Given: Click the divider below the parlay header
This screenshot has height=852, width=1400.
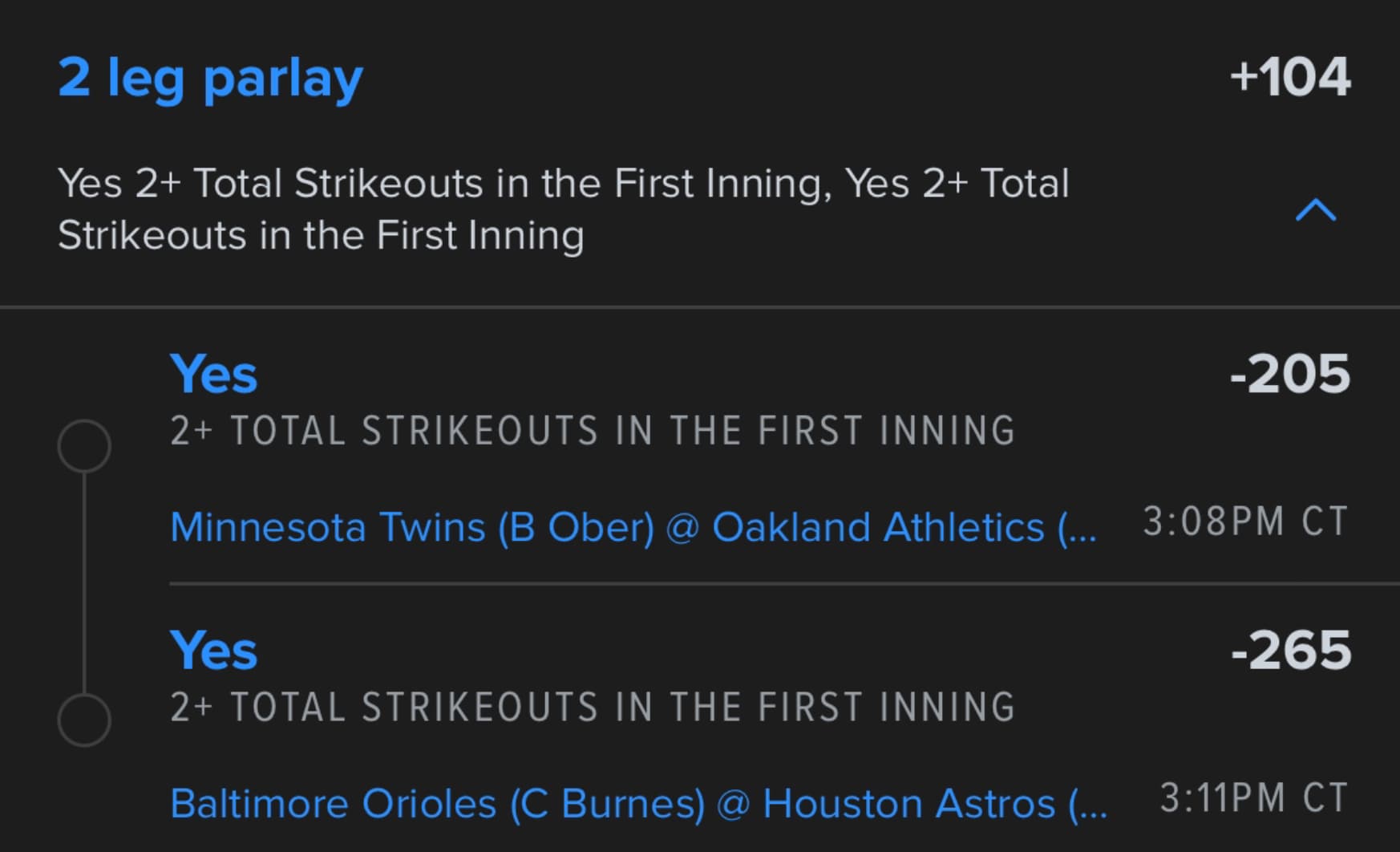Looking at the screenshot, I should click(x=700, y=306).
